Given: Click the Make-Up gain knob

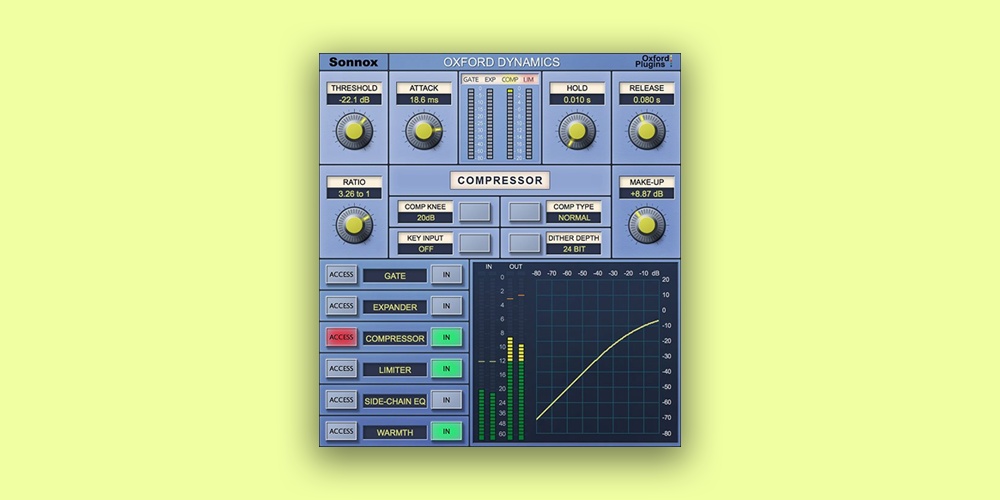Looking at the screenshot, I should click(646, 224).
